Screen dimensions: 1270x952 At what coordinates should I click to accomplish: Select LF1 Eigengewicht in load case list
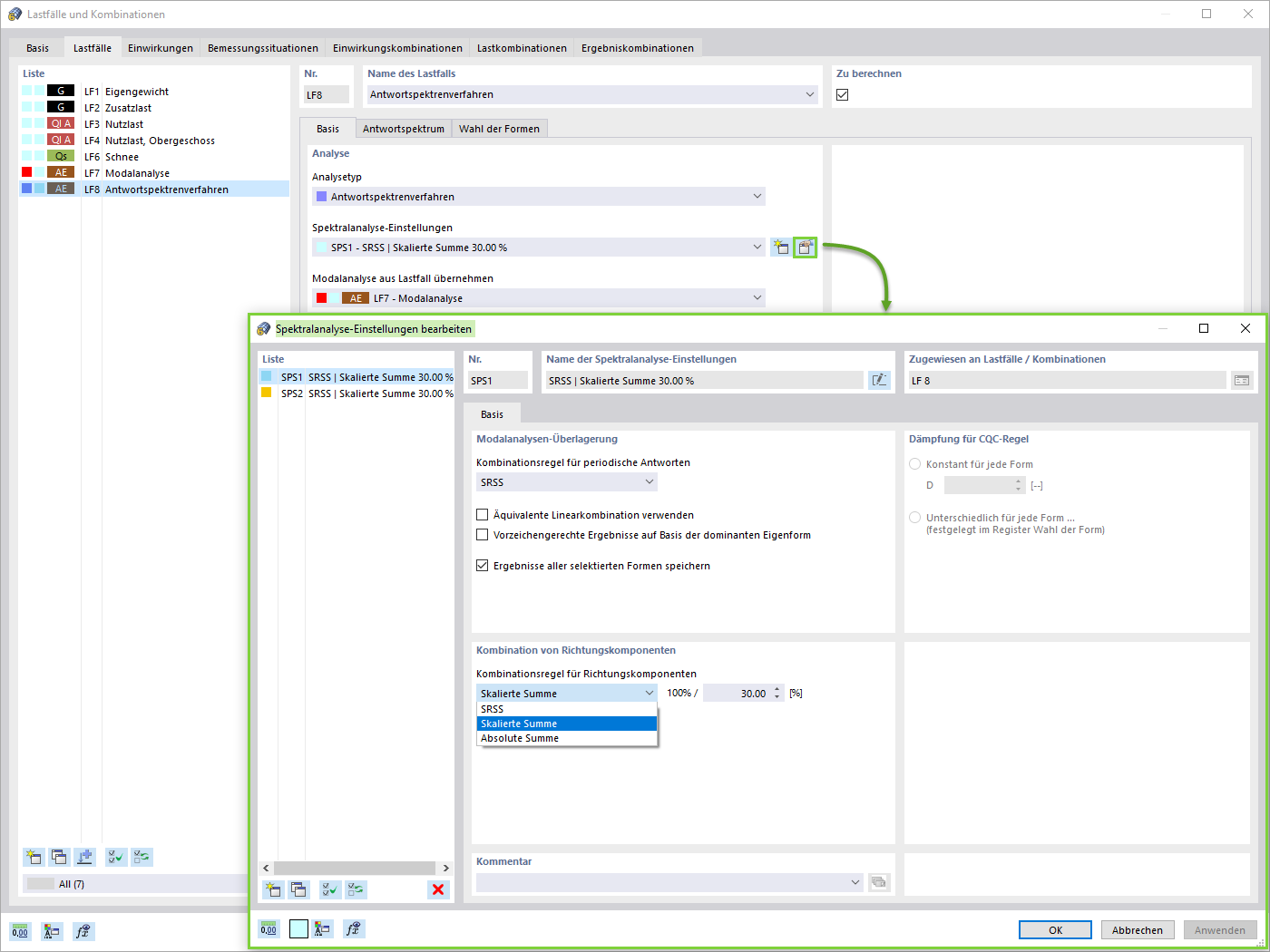pos(154,92)
